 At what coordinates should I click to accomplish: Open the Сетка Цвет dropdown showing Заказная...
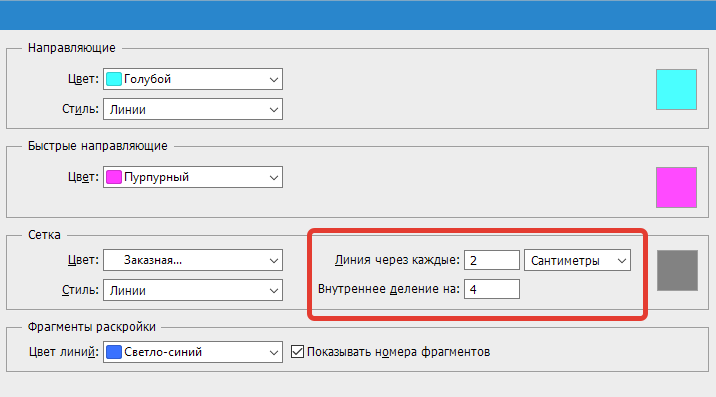point(193,260)
